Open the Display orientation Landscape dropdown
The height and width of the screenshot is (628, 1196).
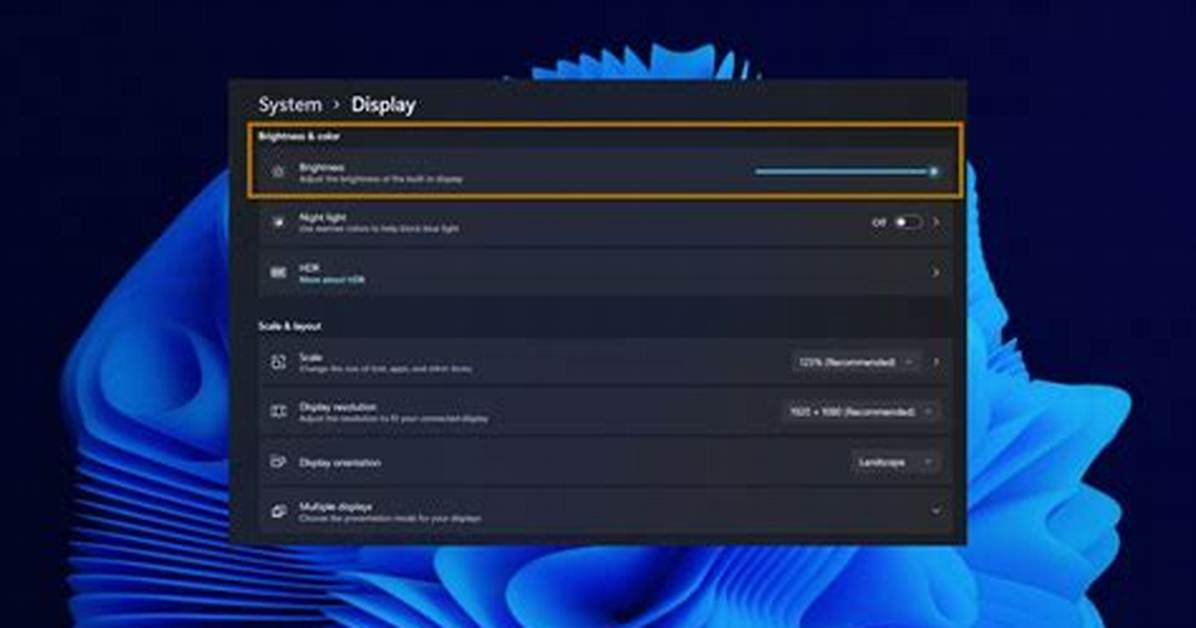coord(894,462)
